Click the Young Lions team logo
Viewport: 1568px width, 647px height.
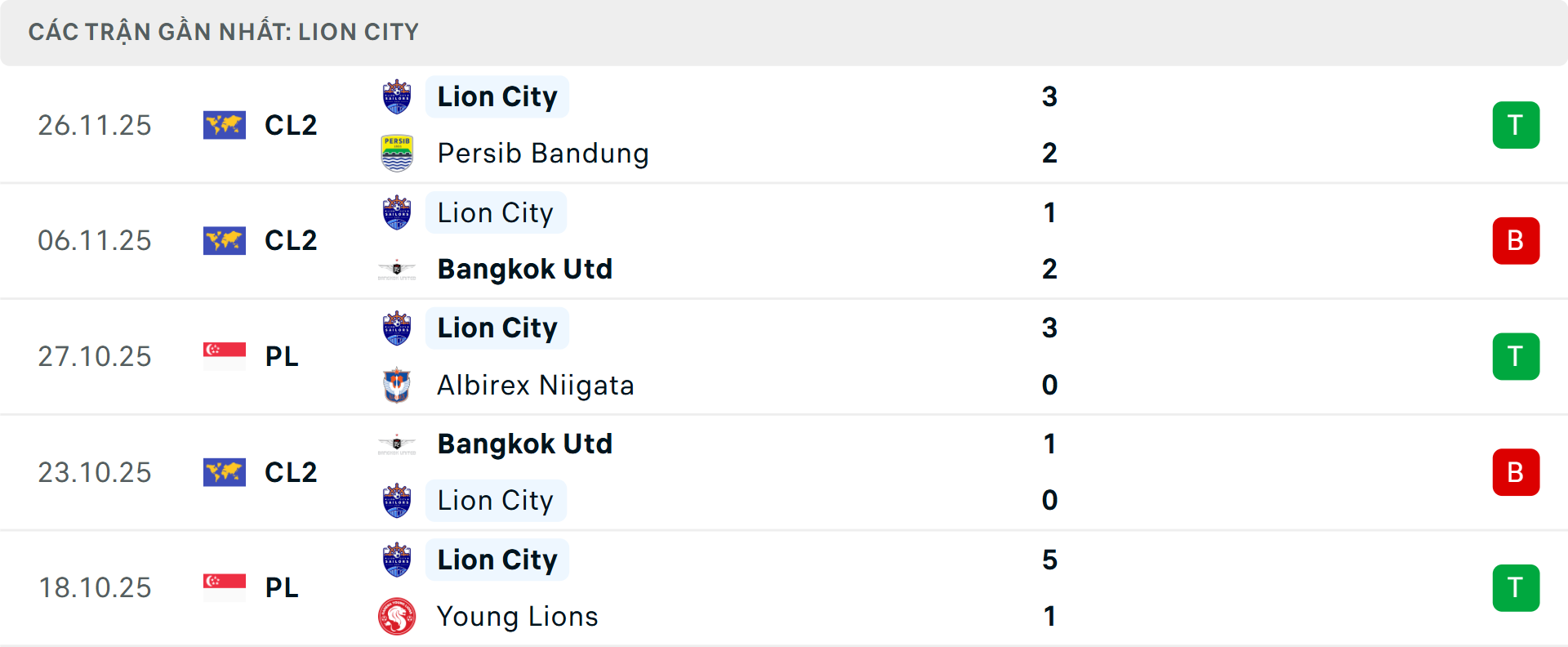pos(398,617)
